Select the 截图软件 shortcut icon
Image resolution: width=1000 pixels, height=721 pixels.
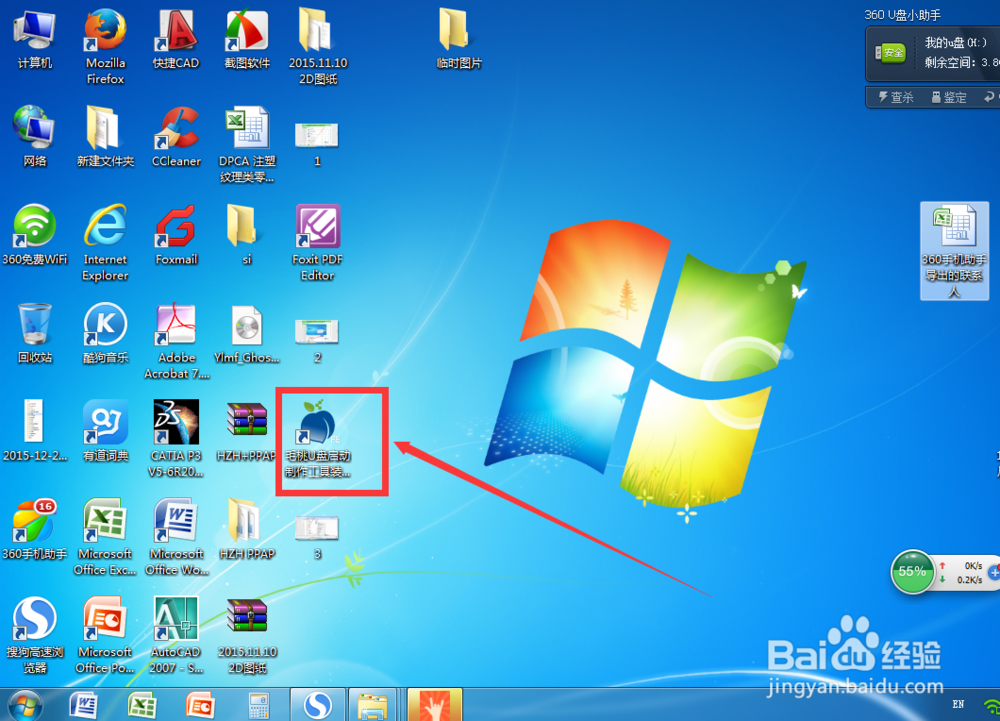pyautogui.click(x=247, y=40)
